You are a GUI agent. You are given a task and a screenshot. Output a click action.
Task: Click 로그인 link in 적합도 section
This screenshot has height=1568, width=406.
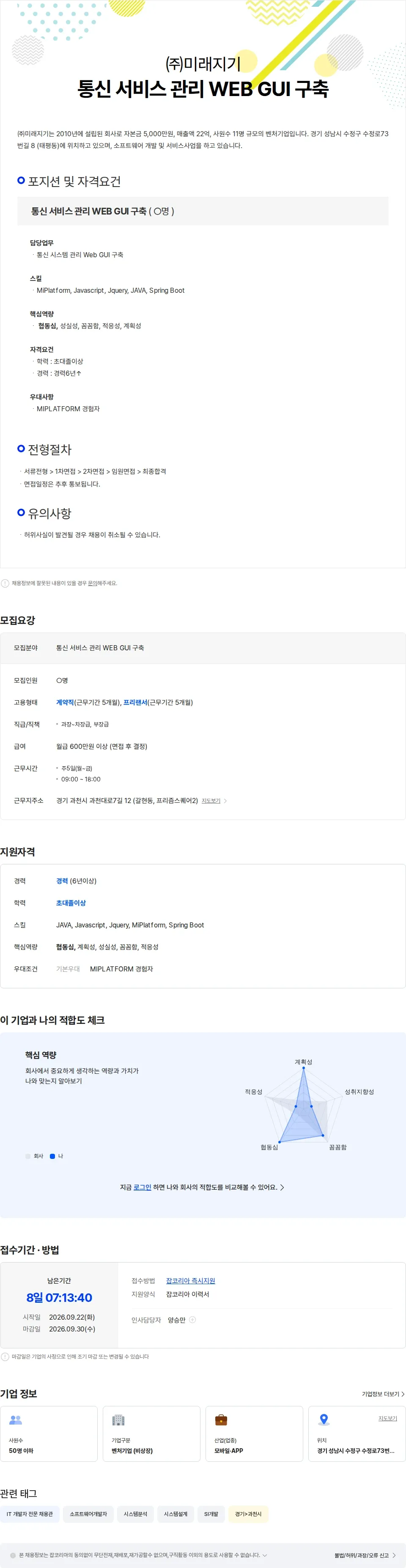coord(143,1187)
